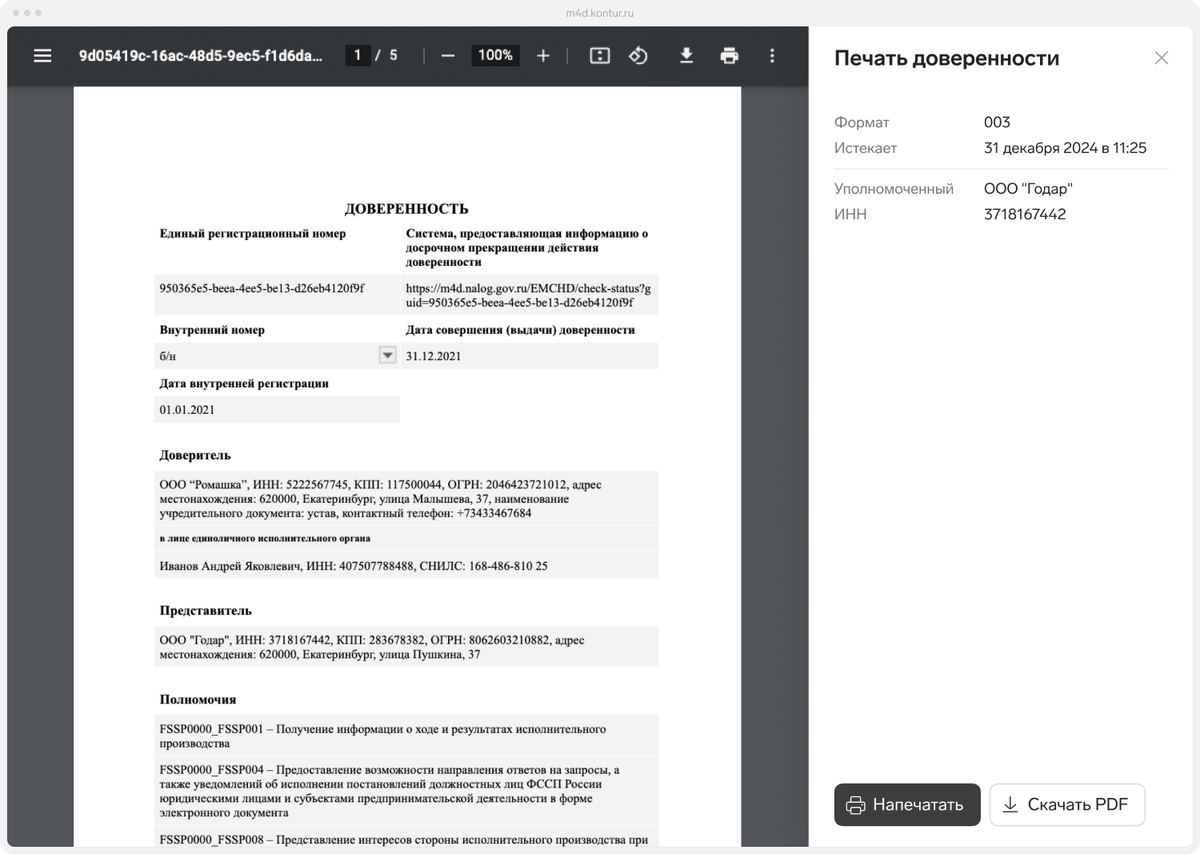Click the fit to page icon
This screenshot has height=854, width=1200.
tap(599, 56)
